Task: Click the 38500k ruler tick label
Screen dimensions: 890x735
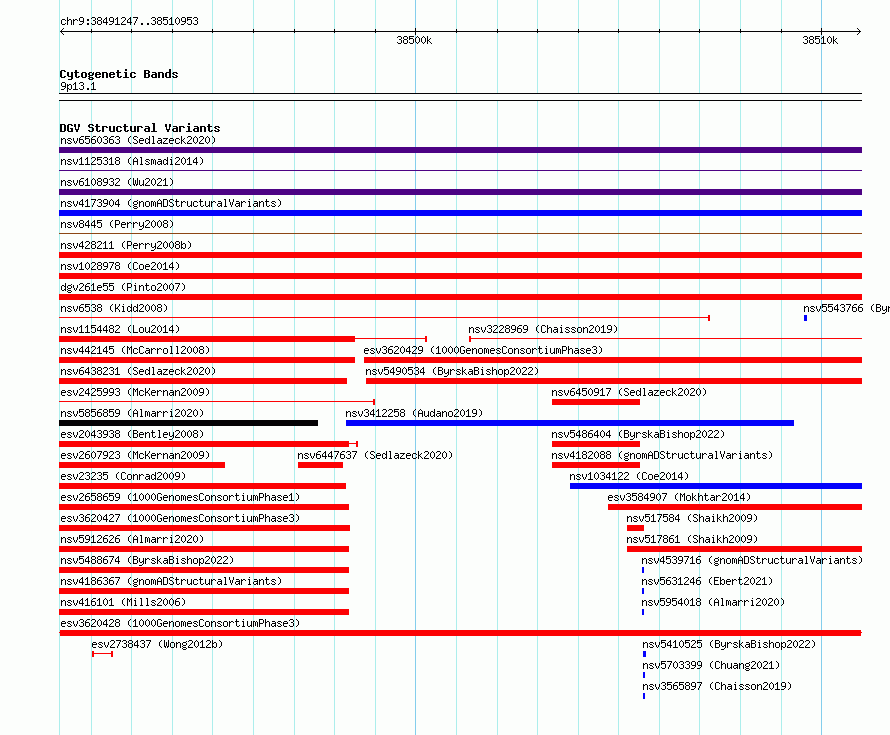Action: click(414, 40)
